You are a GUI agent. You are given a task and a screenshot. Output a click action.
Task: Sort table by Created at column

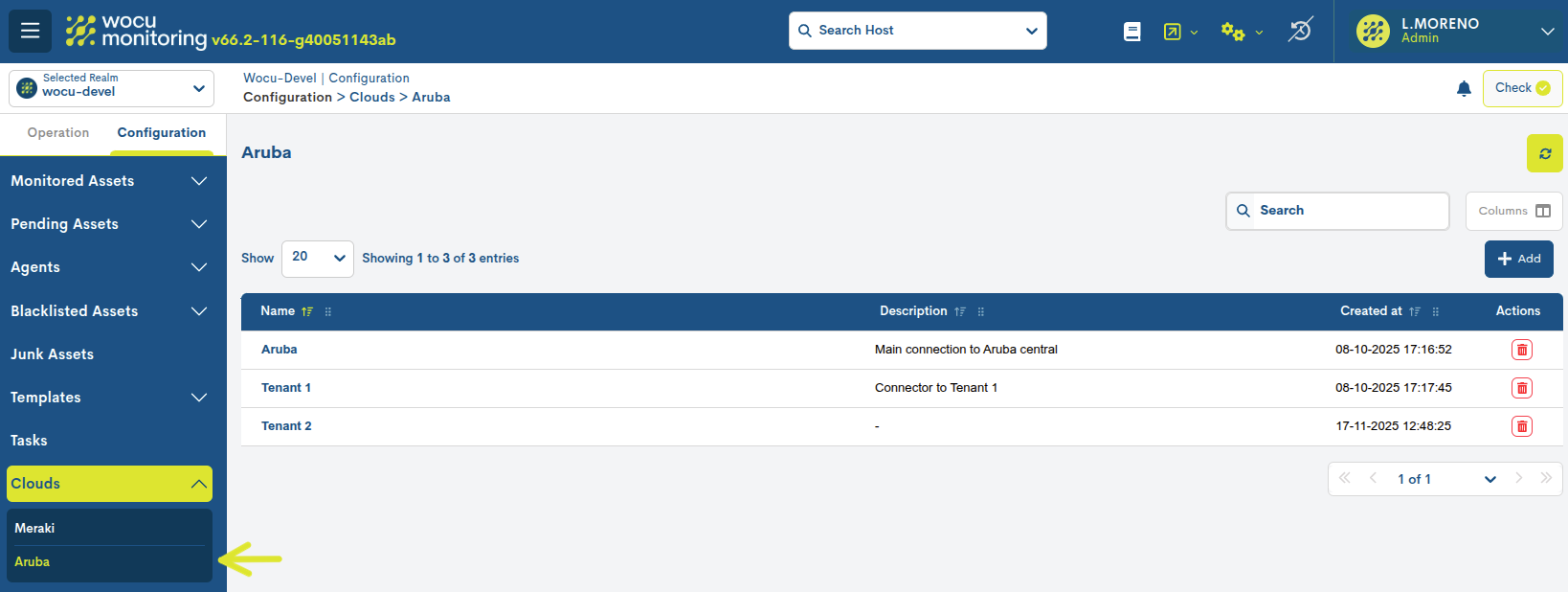coord(1414,311)
